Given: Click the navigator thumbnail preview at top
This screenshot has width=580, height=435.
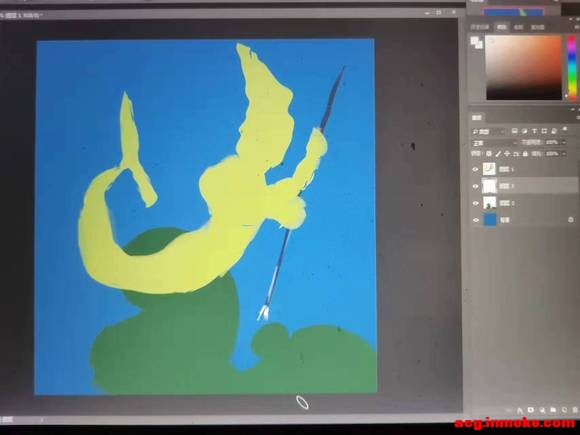Looking at the screenshot, I should tap(514, 12).
